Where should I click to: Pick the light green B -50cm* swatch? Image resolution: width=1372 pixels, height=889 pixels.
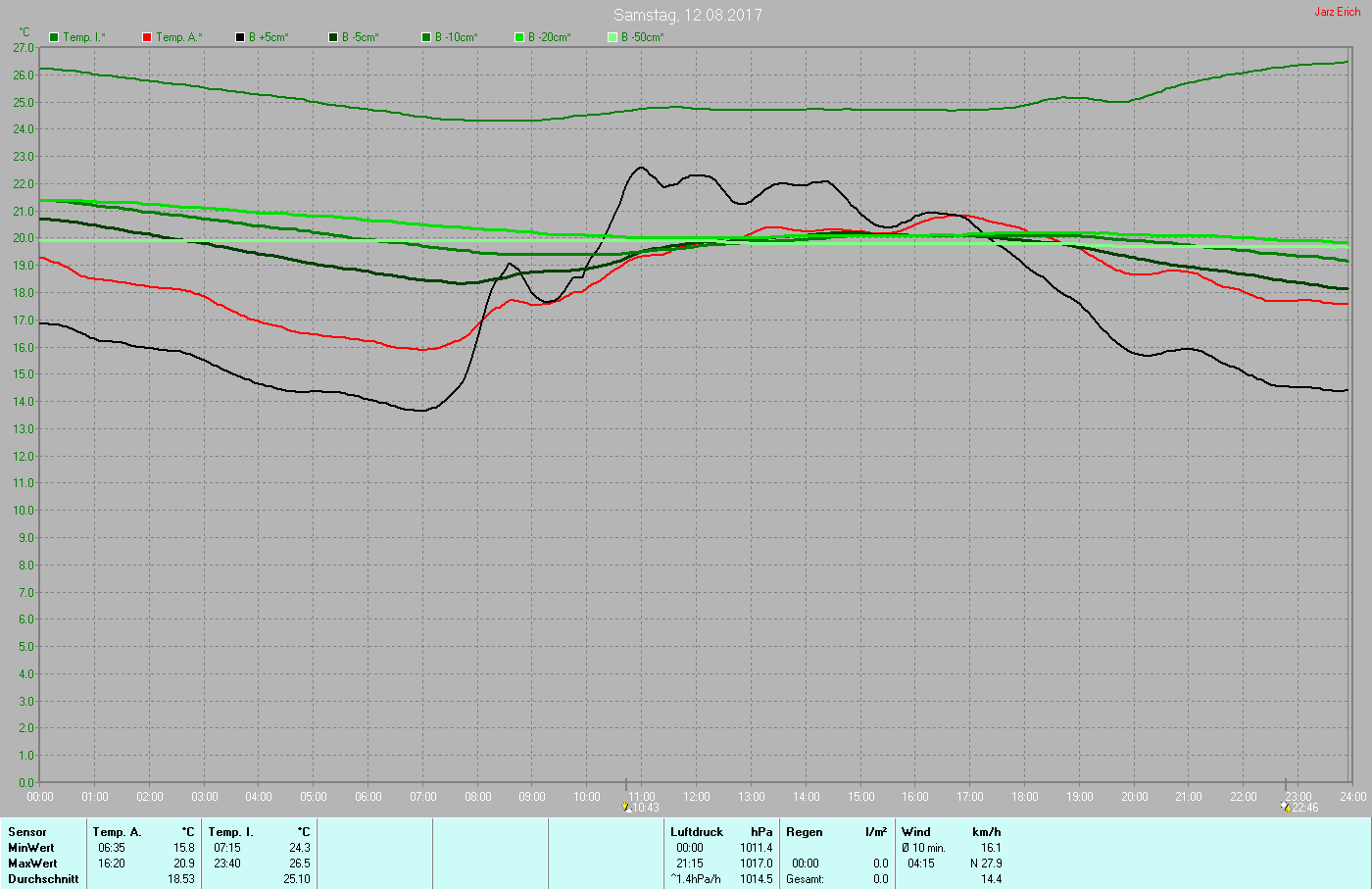[612, 37]
